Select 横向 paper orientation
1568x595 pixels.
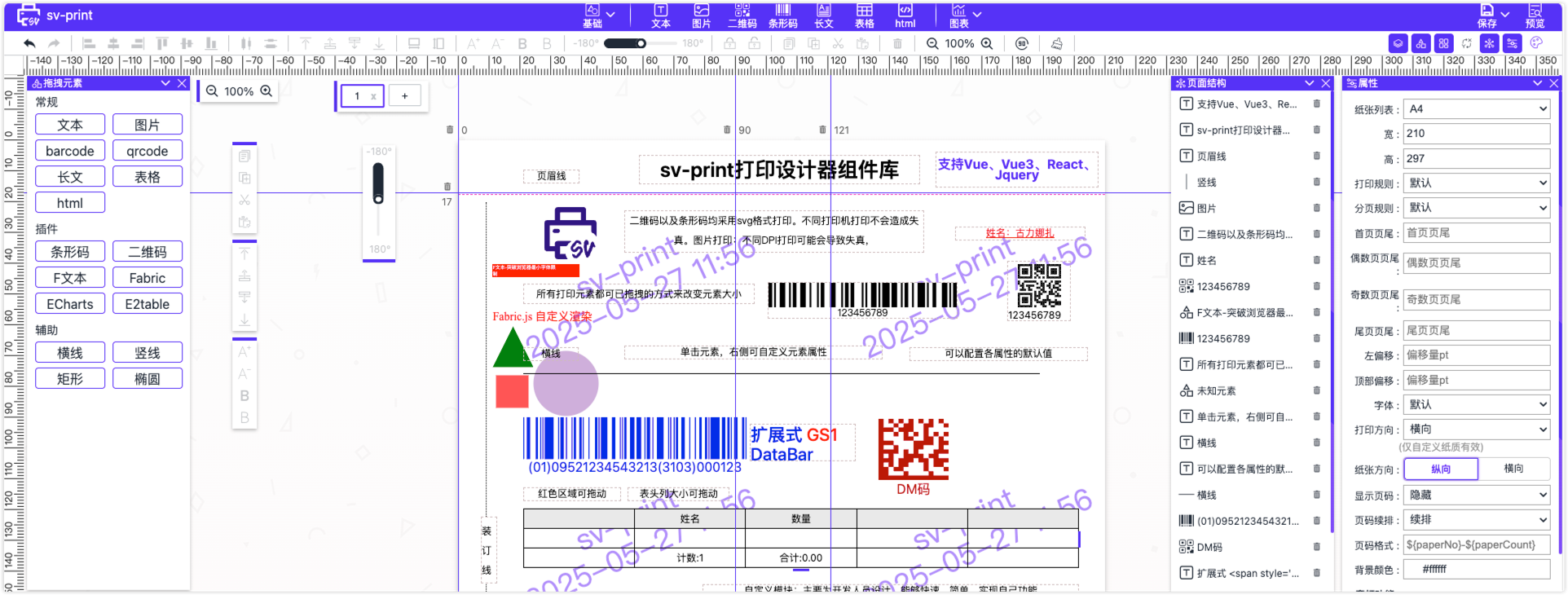pos(1513,469)
